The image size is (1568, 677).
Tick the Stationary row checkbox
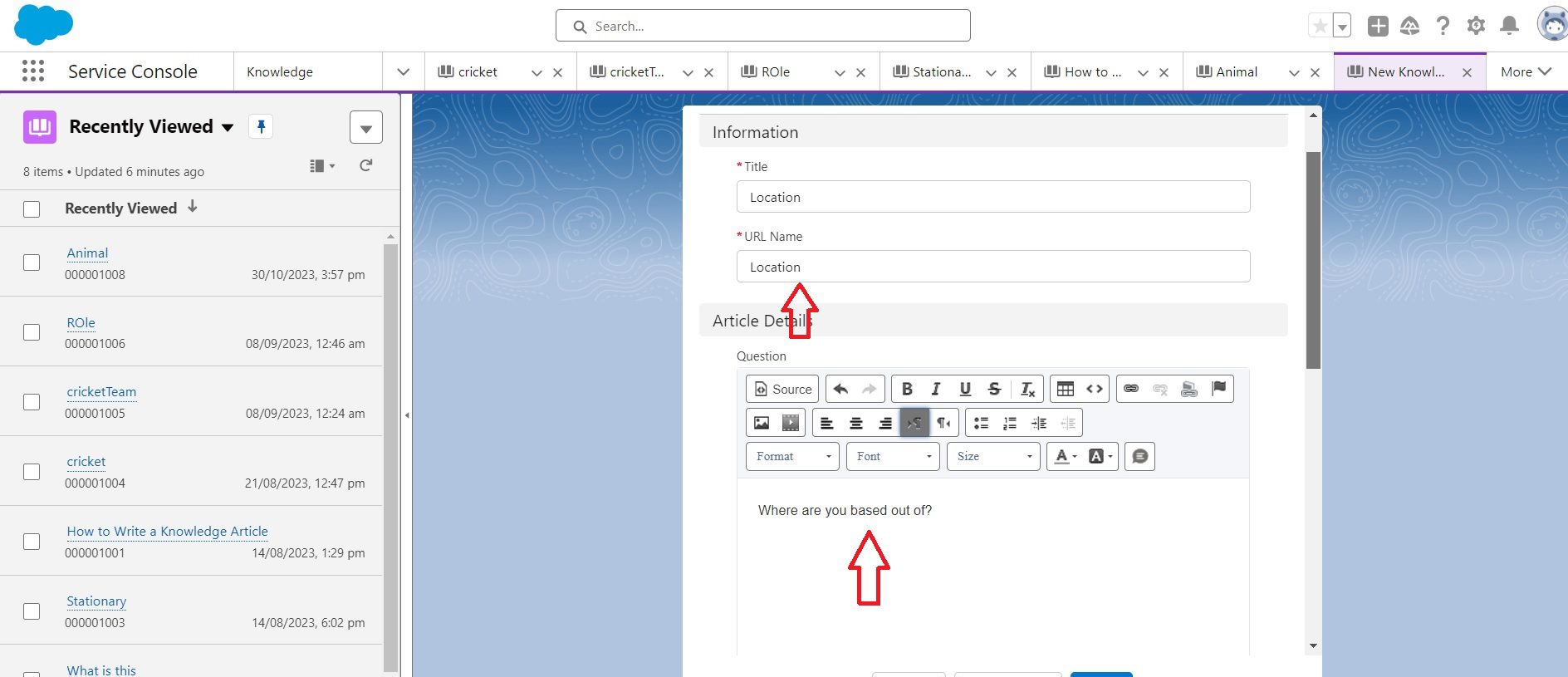coord(32,611)
